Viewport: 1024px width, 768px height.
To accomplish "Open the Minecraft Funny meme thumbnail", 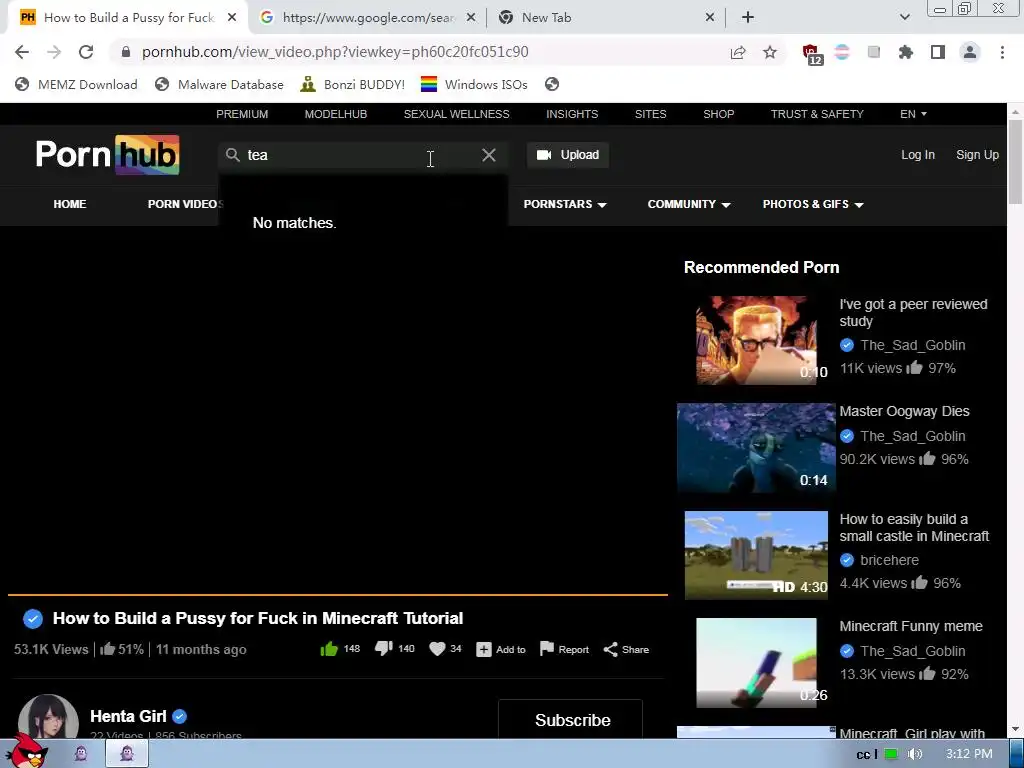I will point(756,662).
